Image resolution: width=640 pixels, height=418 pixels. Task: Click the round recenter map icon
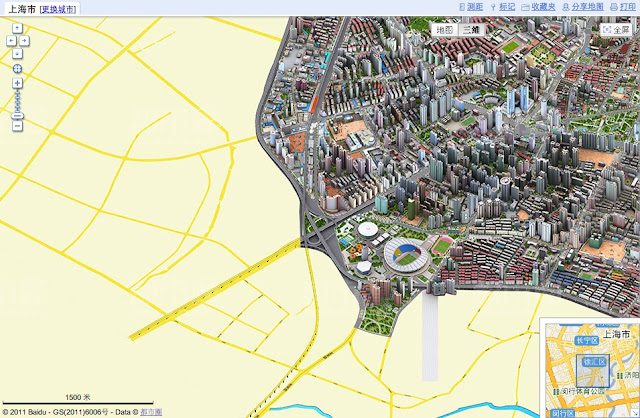[x=17, y=68]
